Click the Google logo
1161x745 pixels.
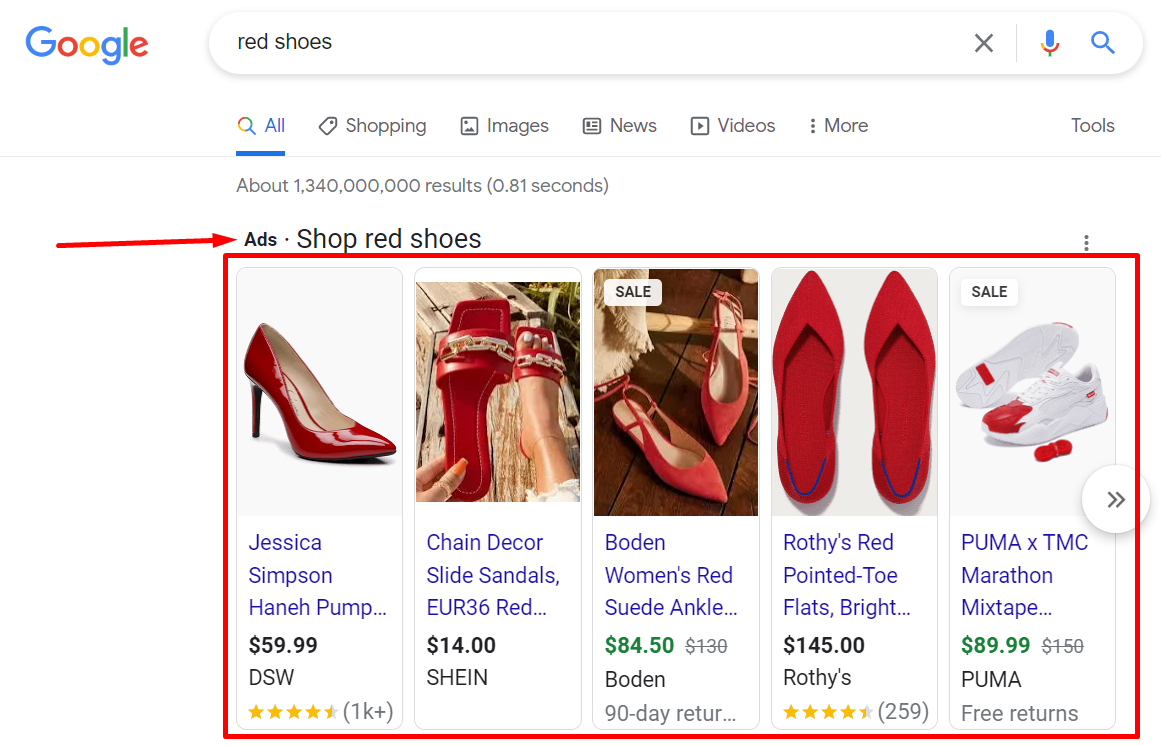tap(87, 44)
